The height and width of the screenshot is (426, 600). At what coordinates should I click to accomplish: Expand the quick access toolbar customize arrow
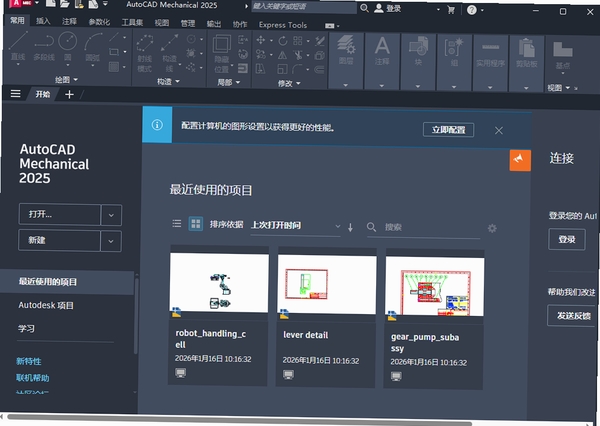(105, 4)
